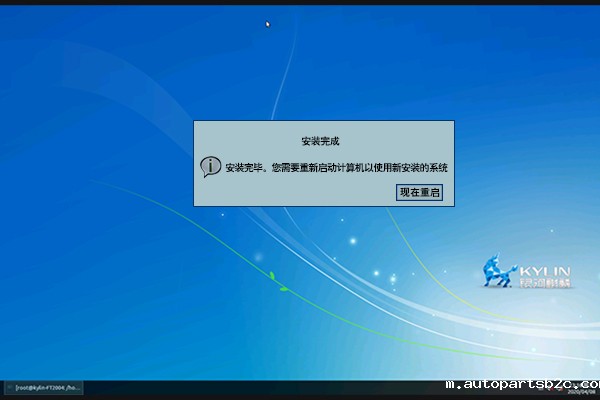Click the info speech-bubble icon in the dialog
The height and width of the screenshot is (400, 600).
pos(210,167)
